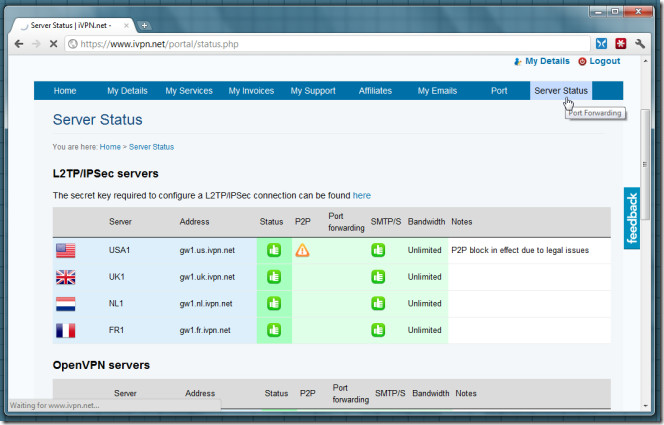664x425 pixels.
Task: Click the USA flag icon
Action: pyautogui.click(x=66, y=250)
